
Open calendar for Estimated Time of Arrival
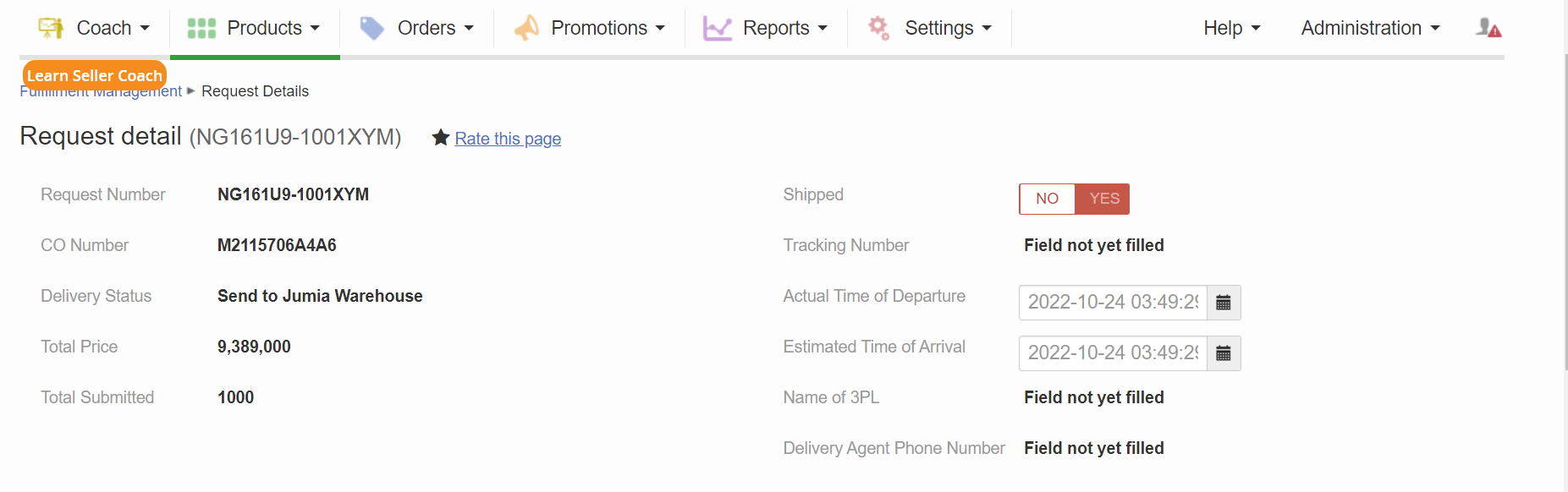(x=1224, y=353)
